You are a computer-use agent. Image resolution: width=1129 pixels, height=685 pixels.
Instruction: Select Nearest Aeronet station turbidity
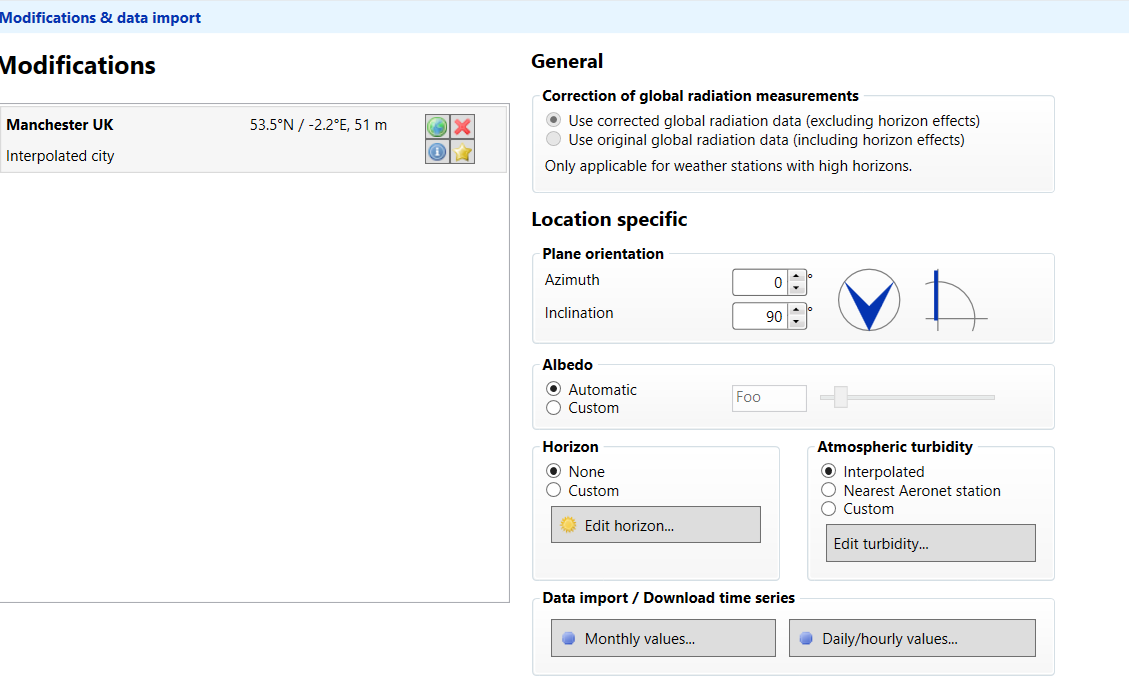click(828, 491)
